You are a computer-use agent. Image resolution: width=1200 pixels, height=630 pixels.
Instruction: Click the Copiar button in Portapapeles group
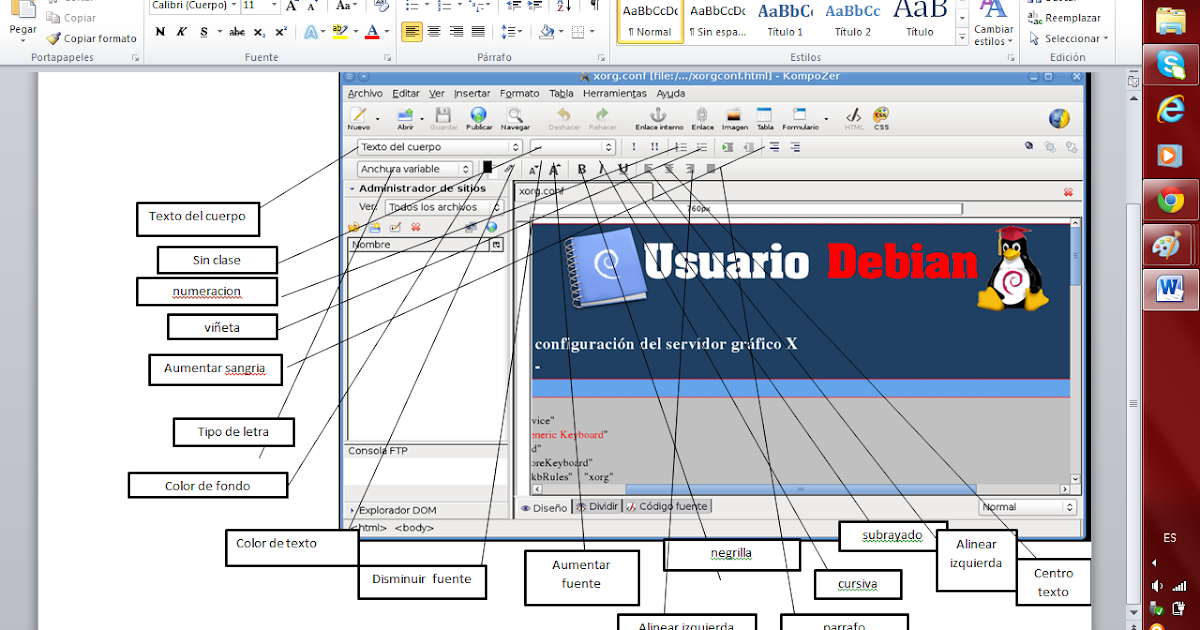tap(71, 18)
